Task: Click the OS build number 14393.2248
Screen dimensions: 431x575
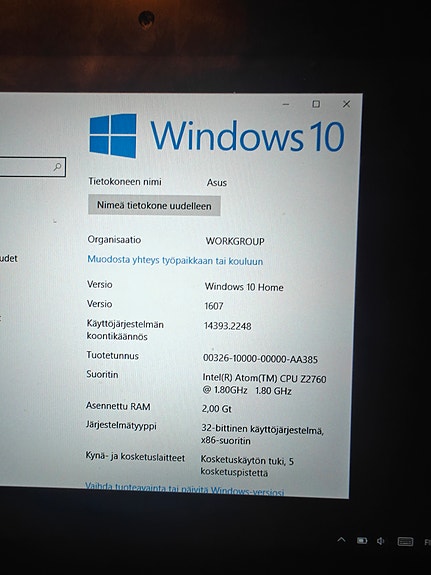Action: pos(227,326)
